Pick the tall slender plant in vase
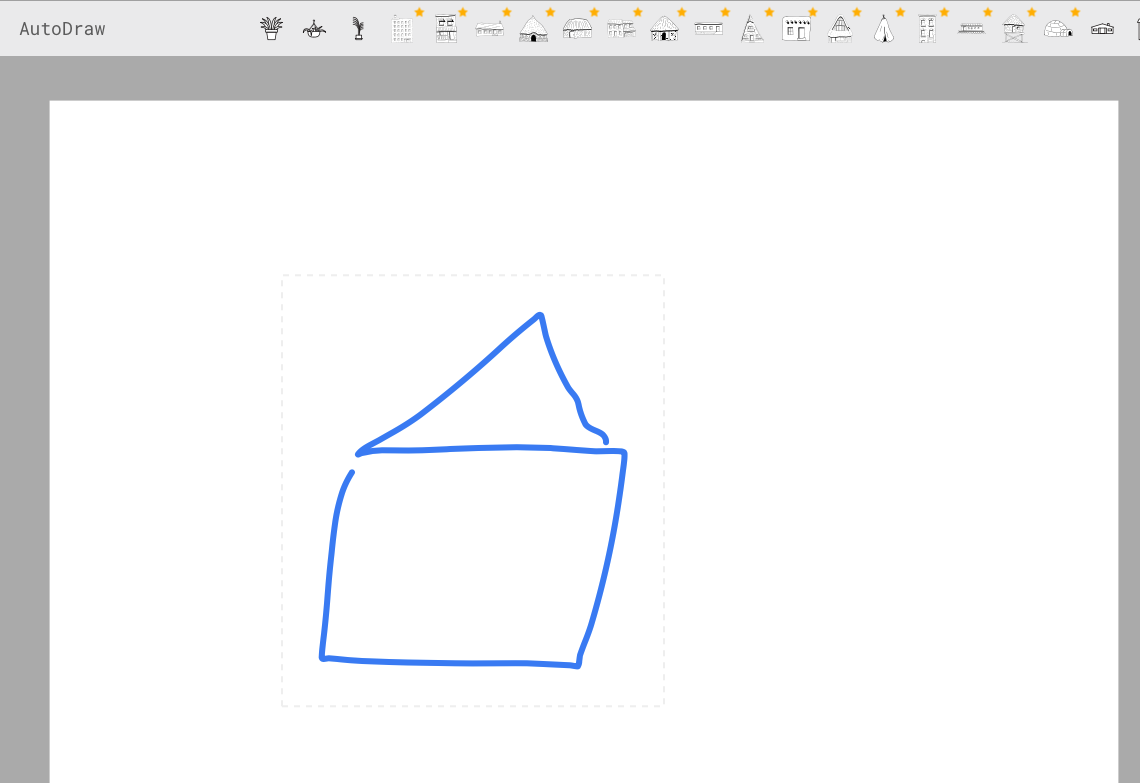Image resolution: width=1140 pixels, height=783 pixels. (x=358, y=28)
